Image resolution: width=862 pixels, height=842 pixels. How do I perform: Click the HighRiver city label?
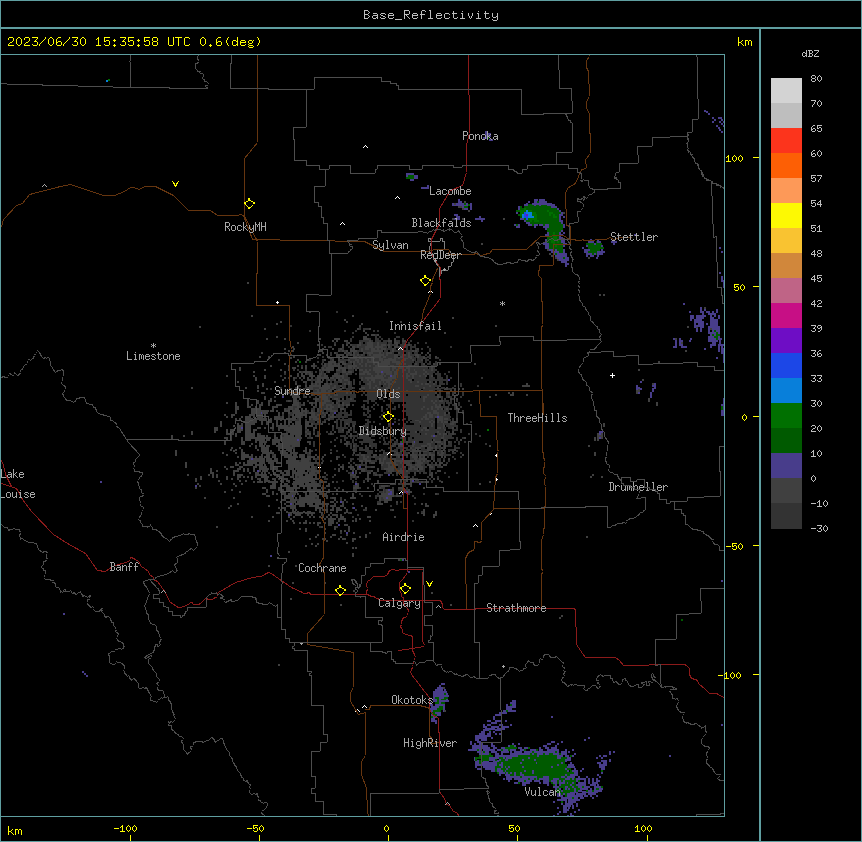430,743
